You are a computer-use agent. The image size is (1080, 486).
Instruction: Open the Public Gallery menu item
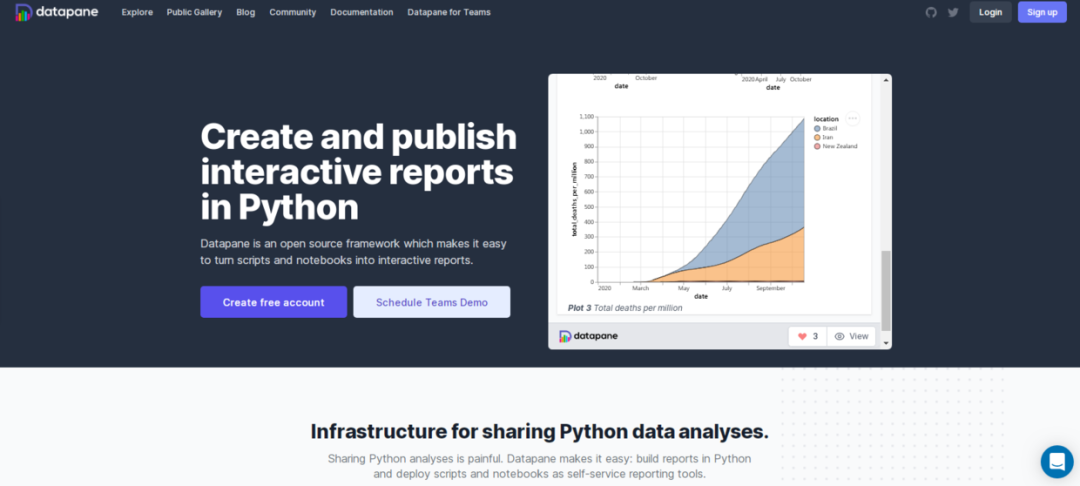coord(194,12)
